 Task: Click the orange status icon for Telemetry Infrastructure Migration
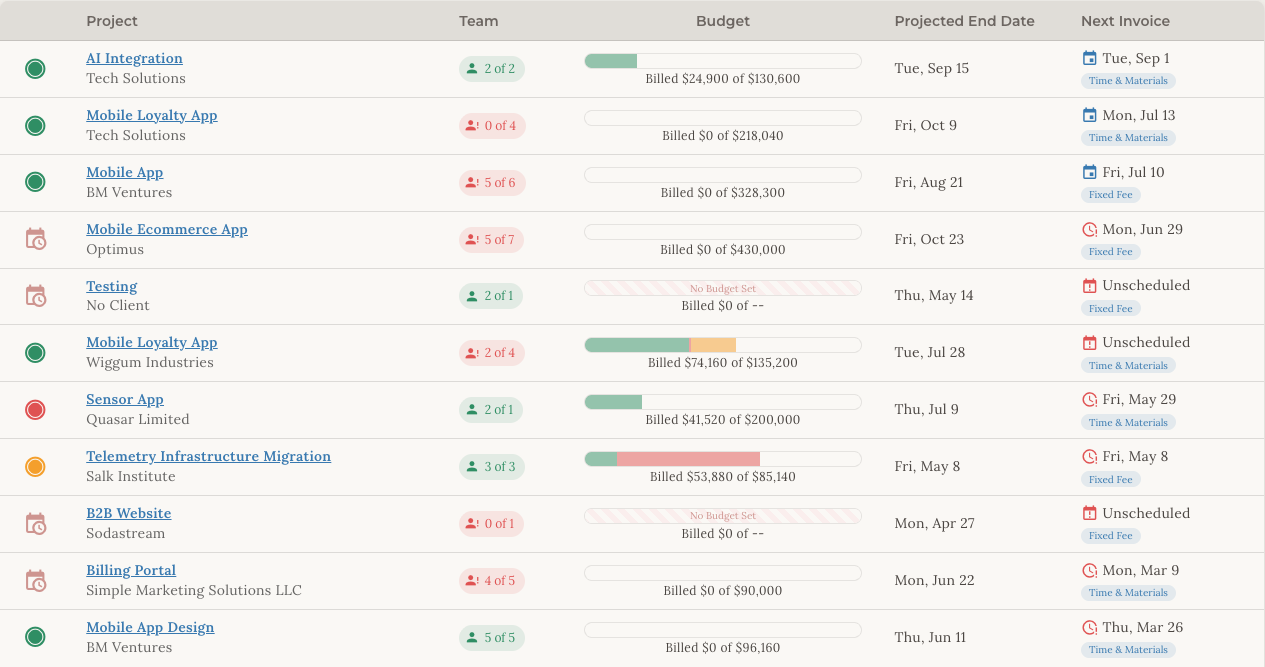click(x=35, y=467)
